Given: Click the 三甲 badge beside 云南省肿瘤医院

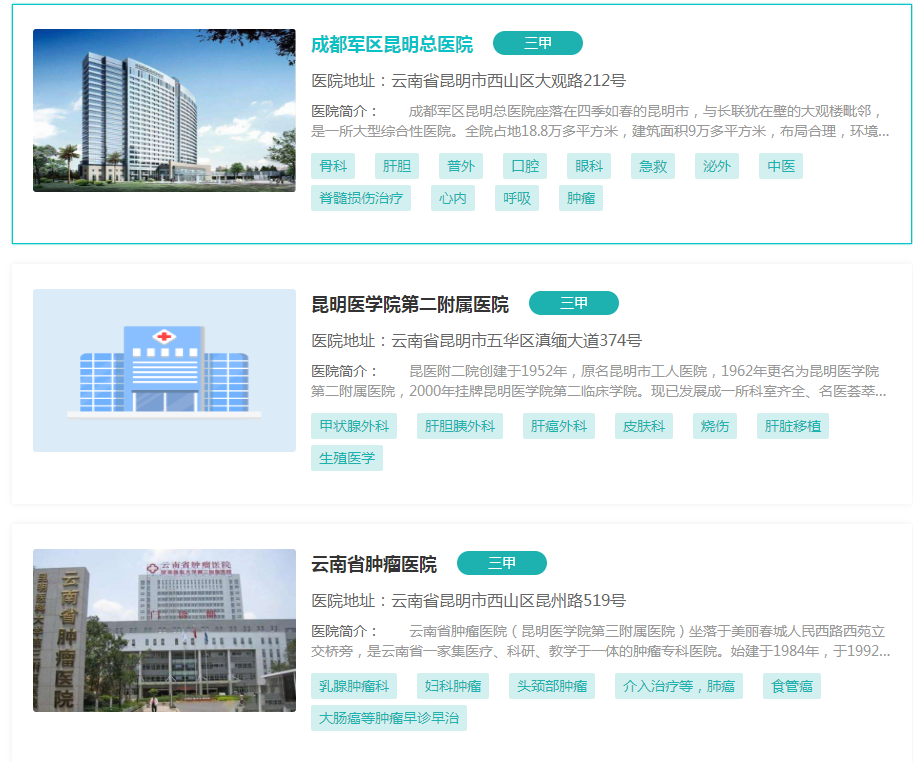Looking at the screenshot, I should point(501,563).
